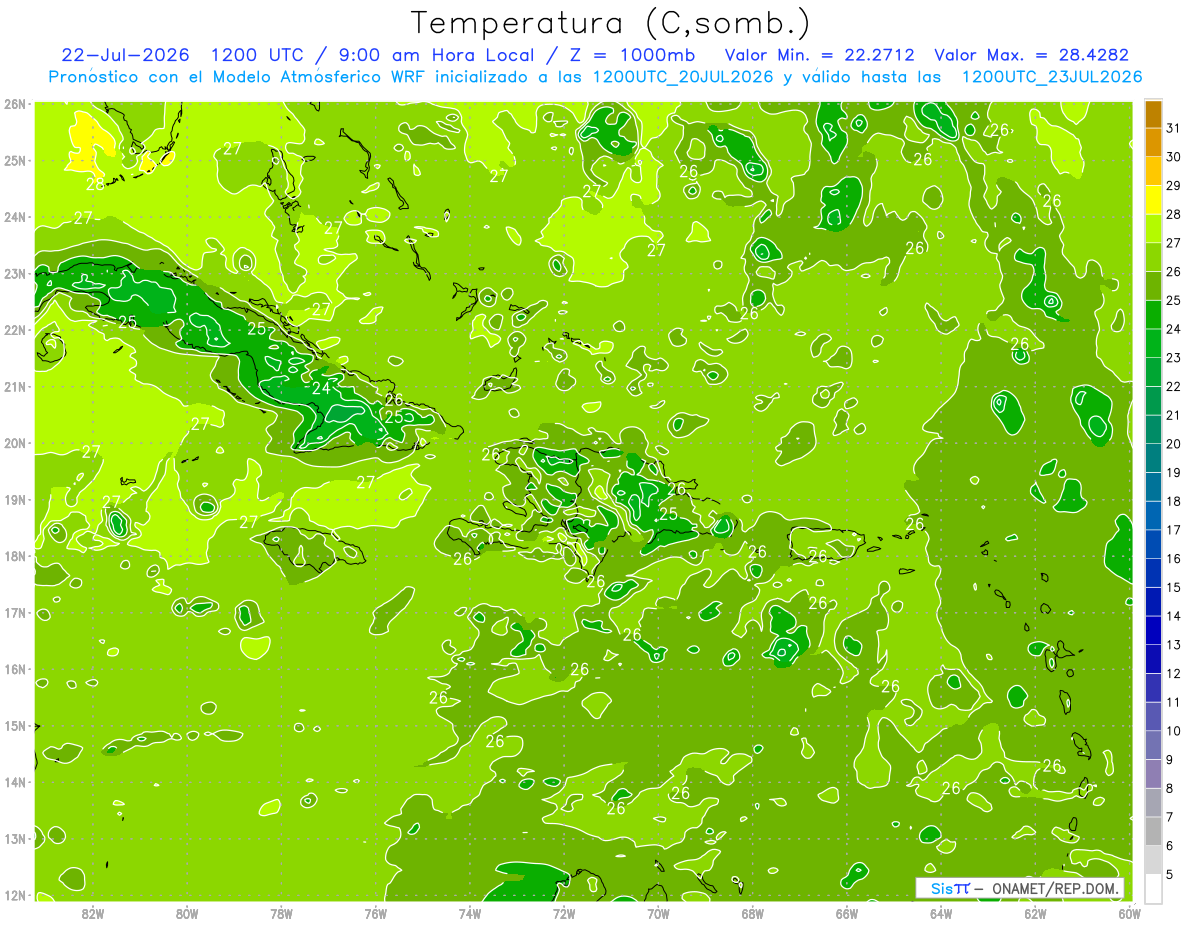The height and width of the screenshot is (927, 1200).
Task: Click the '28' contour label near the yellow area
Action: click(x=95, y=183)
